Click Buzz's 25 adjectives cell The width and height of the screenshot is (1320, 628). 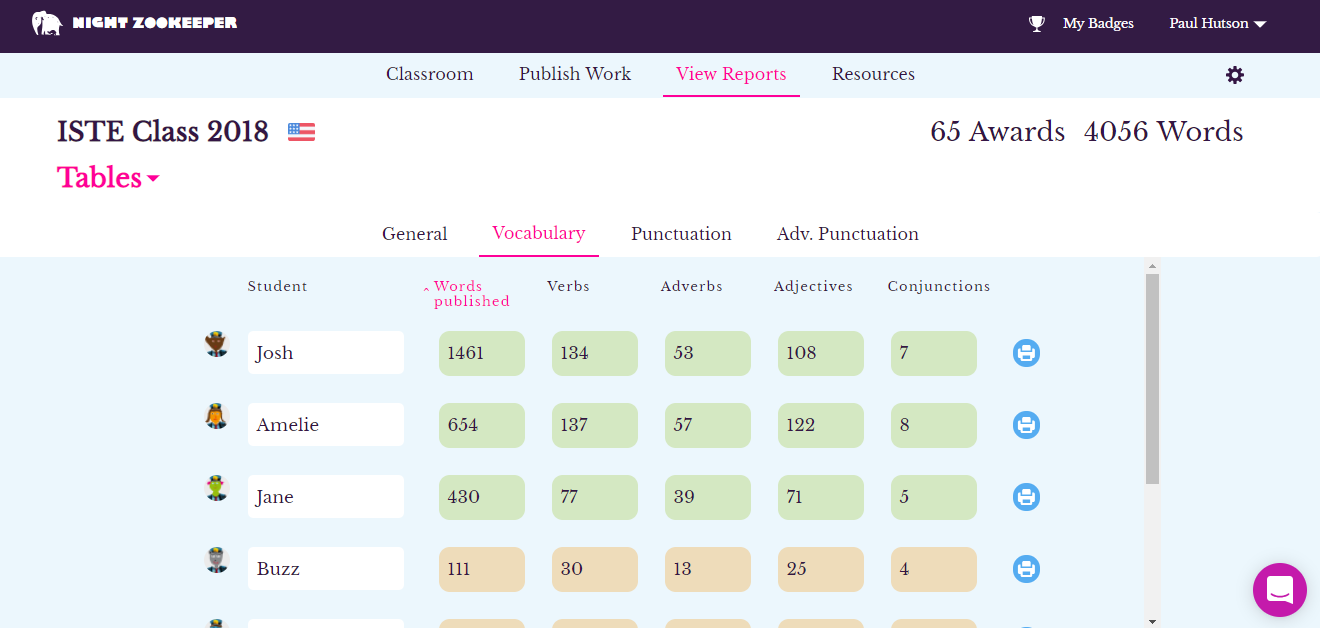pyautogui.click(x=821, y=569)
